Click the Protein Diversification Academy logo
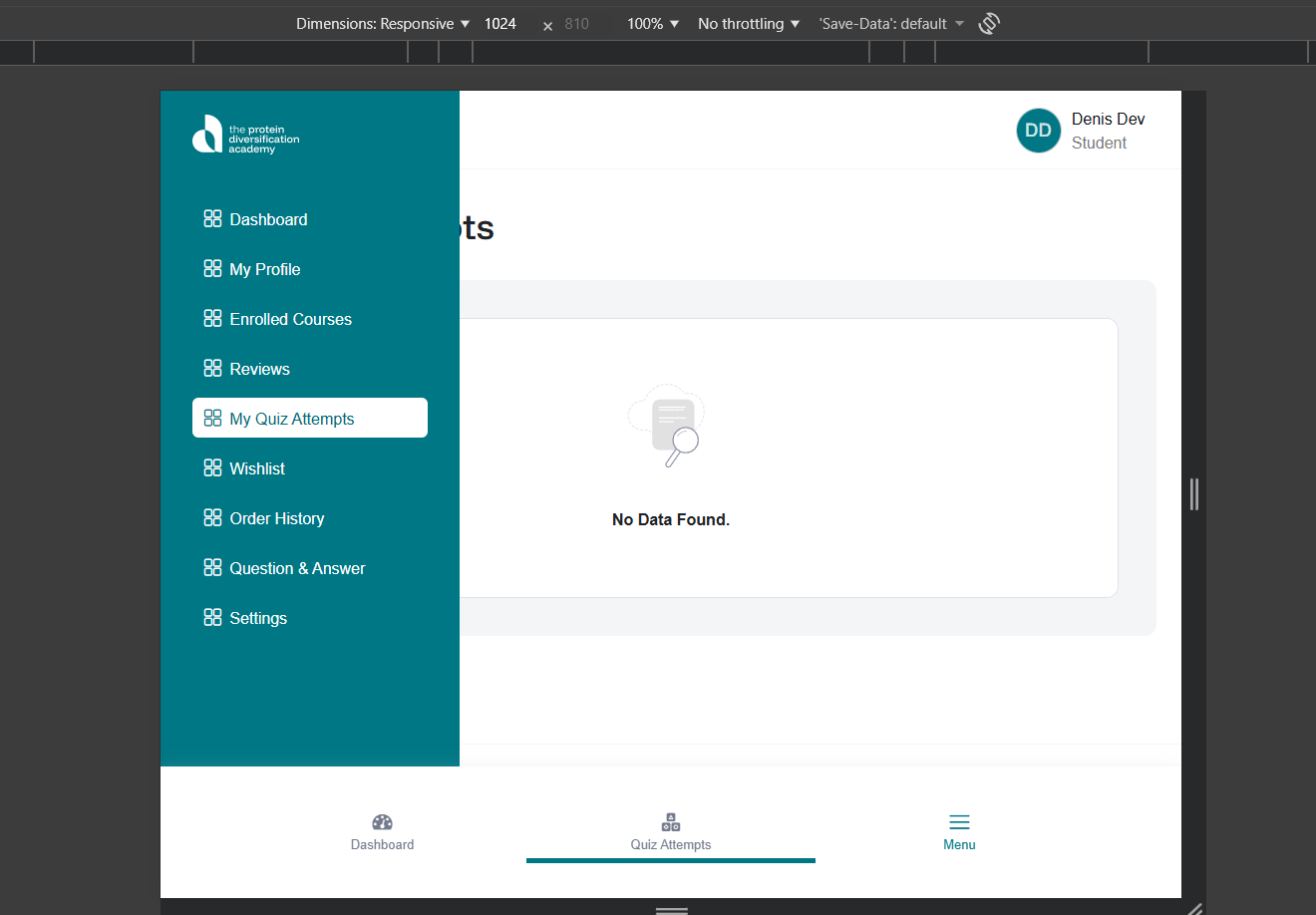Image resolution: width=1316 pixels, height=915 pixels. [246, 135]
